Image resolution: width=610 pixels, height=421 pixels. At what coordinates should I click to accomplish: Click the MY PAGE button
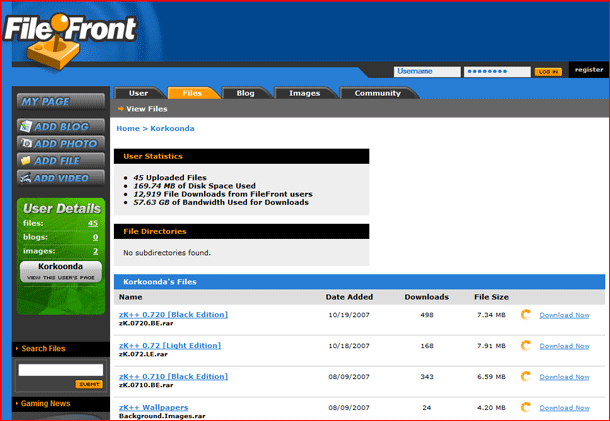(61, 102)
